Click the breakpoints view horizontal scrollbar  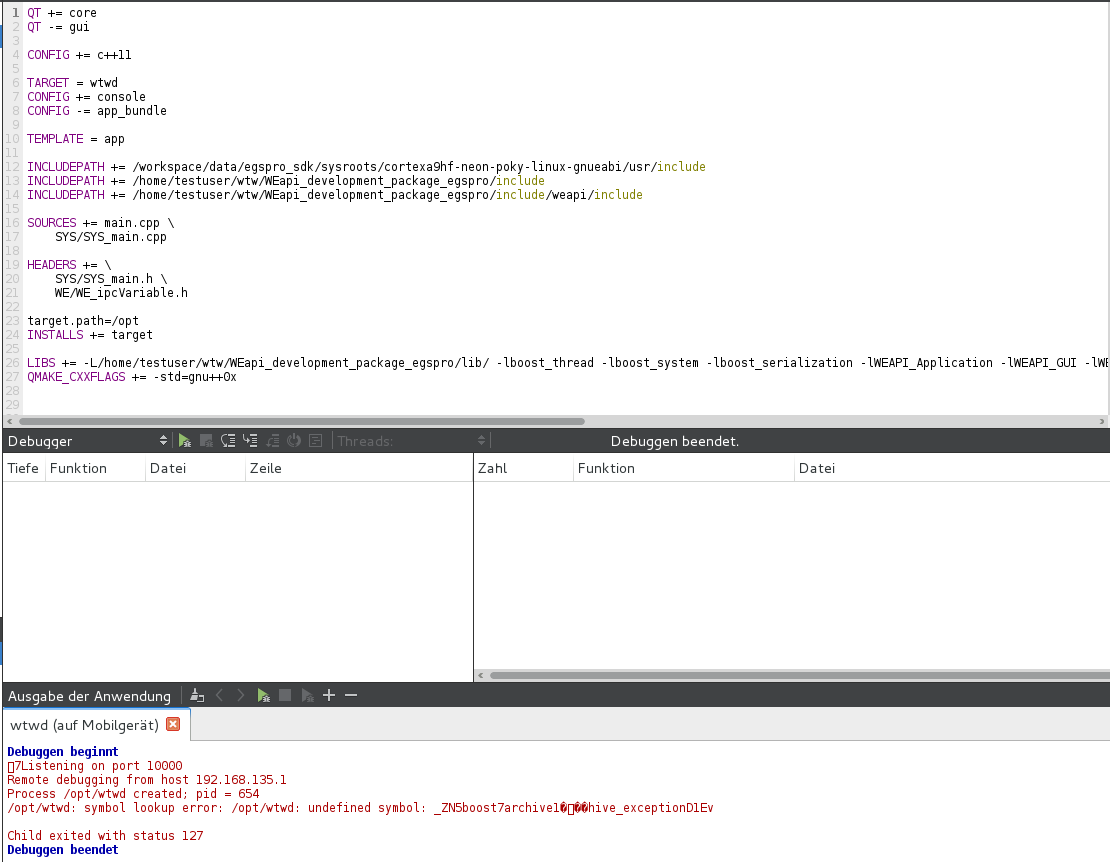(800, 675)
